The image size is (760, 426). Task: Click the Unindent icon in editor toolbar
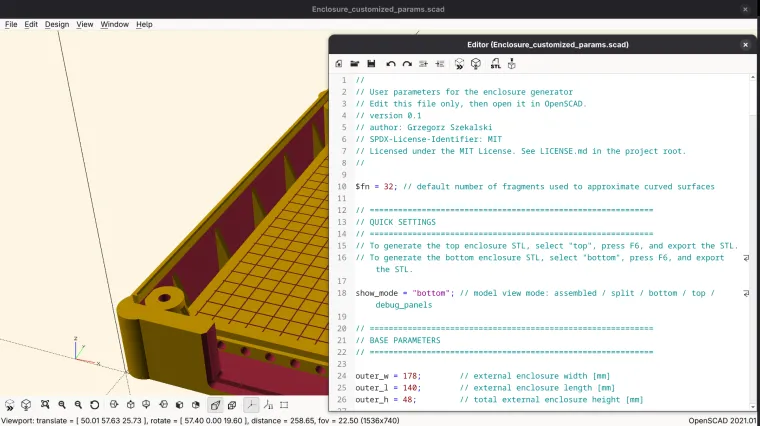click(x=424, y=64)
